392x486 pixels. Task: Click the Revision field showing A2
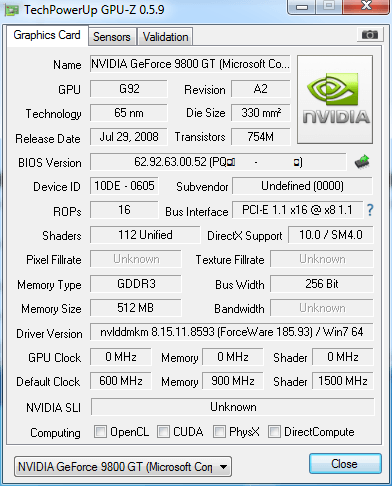tap(260, 89)
